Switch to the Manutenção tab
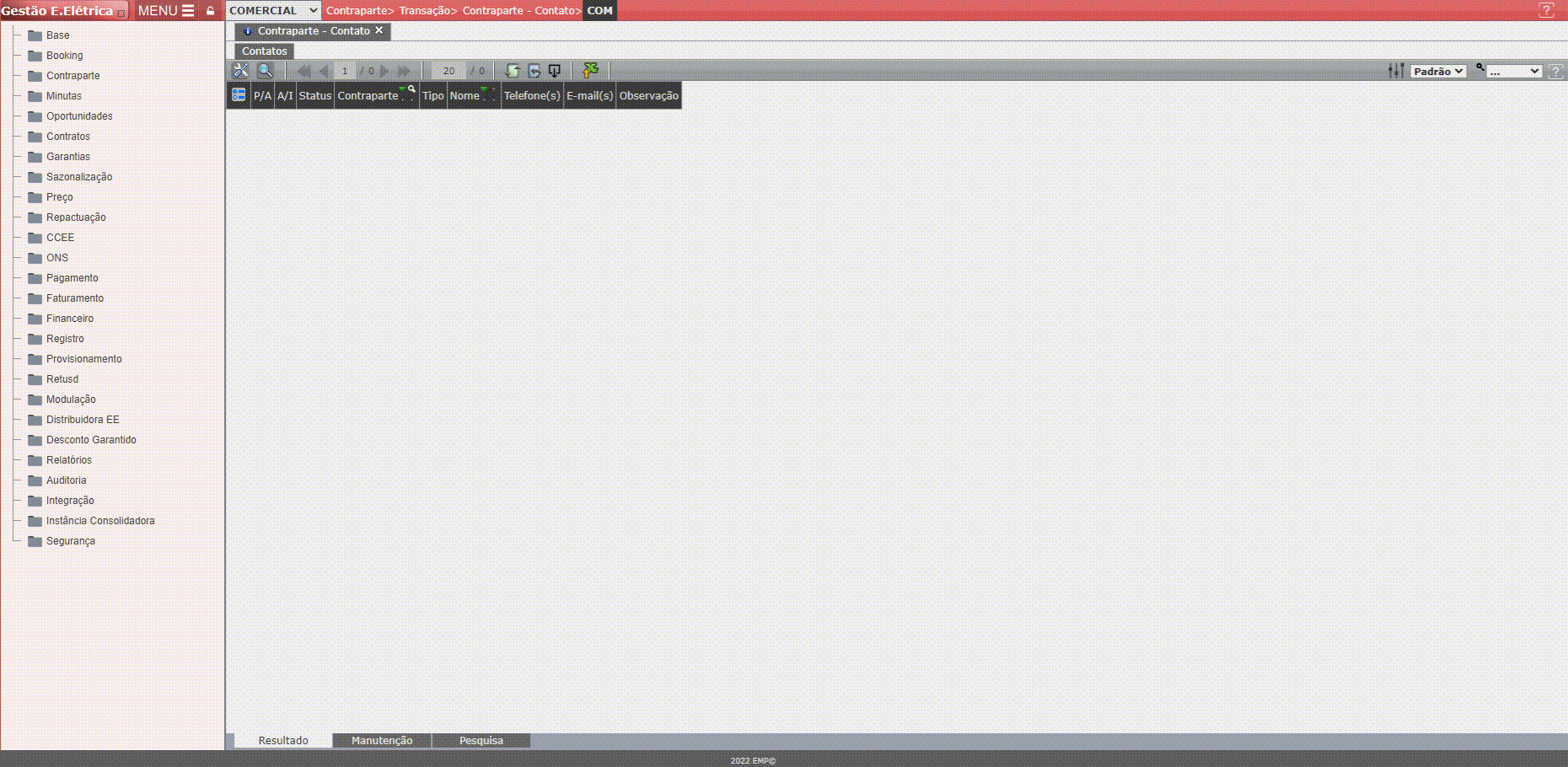This screenshot has height=767, width=1568. tap(382, 741)
